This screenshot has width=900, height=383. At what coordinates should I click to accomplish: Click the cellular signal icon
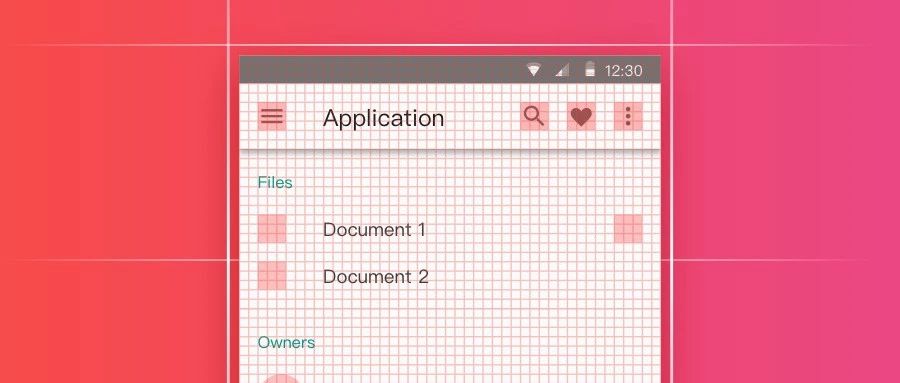(562, 70)
